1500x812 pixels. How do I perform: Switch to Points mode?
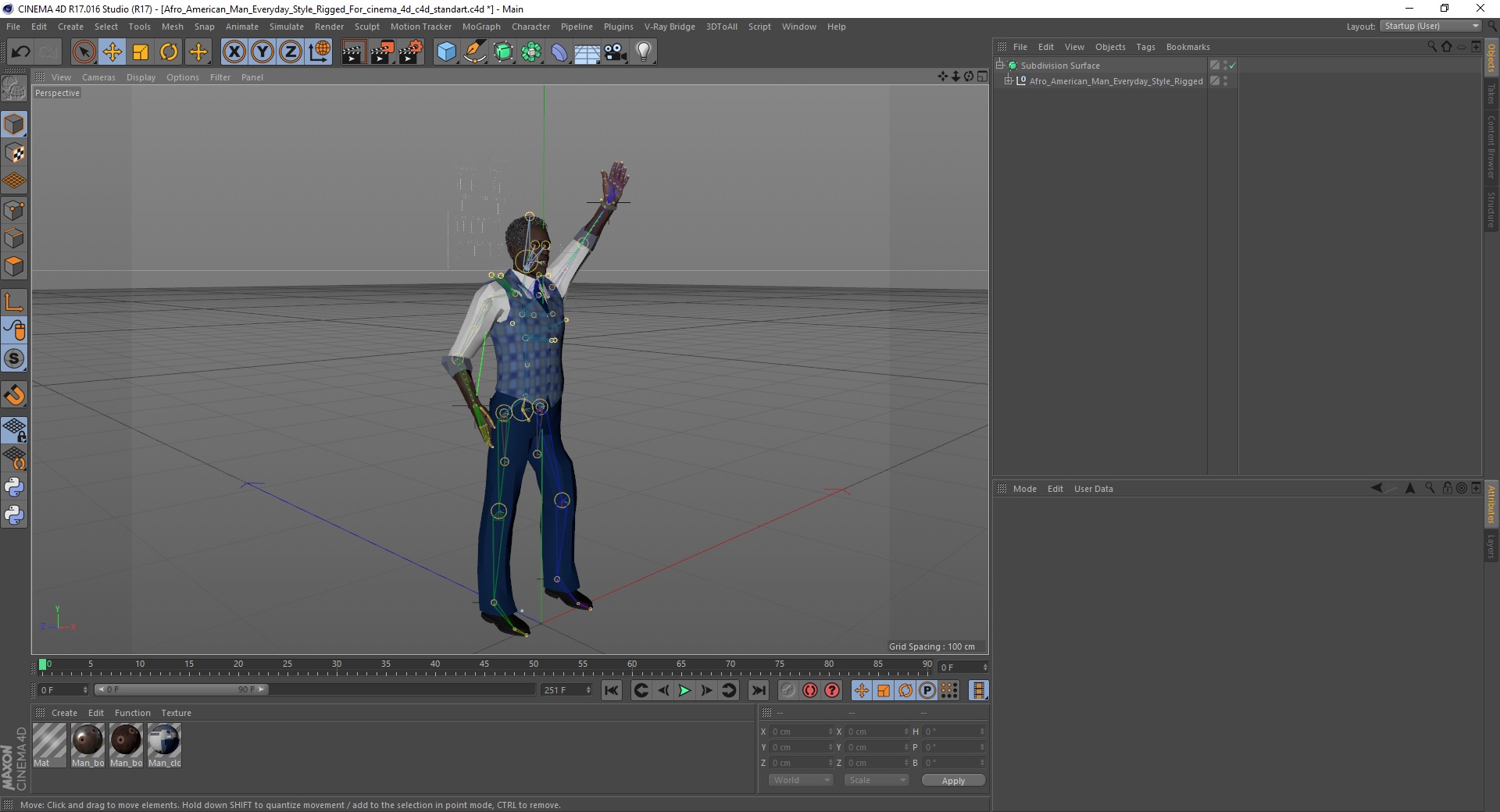click(x=14, y=210)
